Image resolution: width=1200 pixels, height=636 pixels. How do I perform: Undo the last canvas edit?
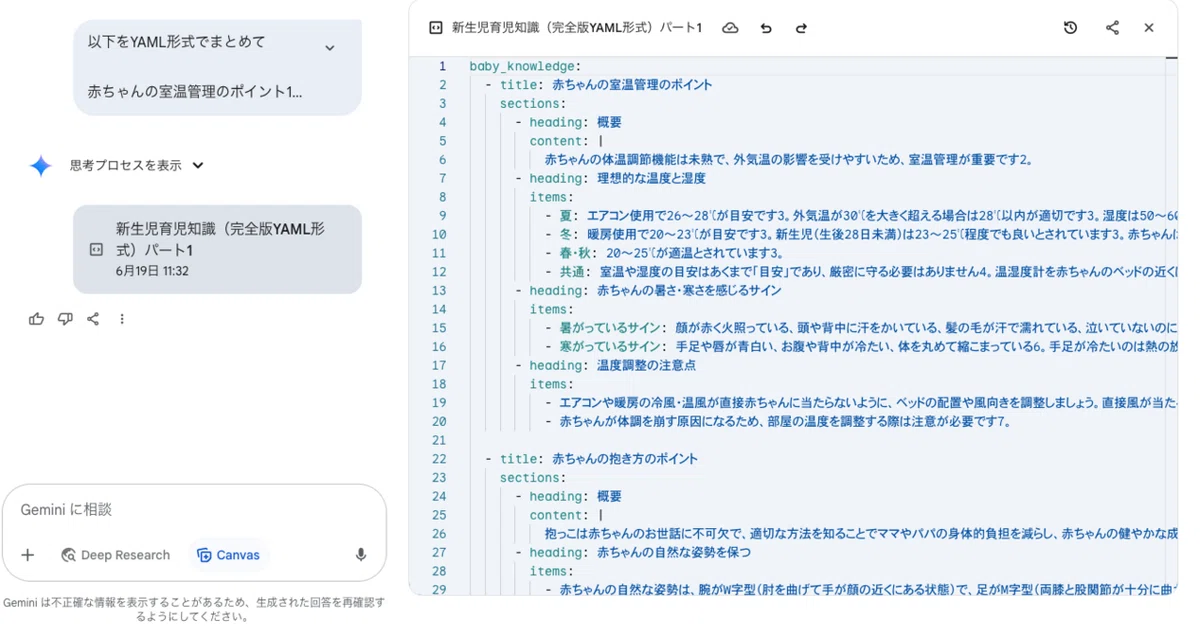[x=766, y=28]
